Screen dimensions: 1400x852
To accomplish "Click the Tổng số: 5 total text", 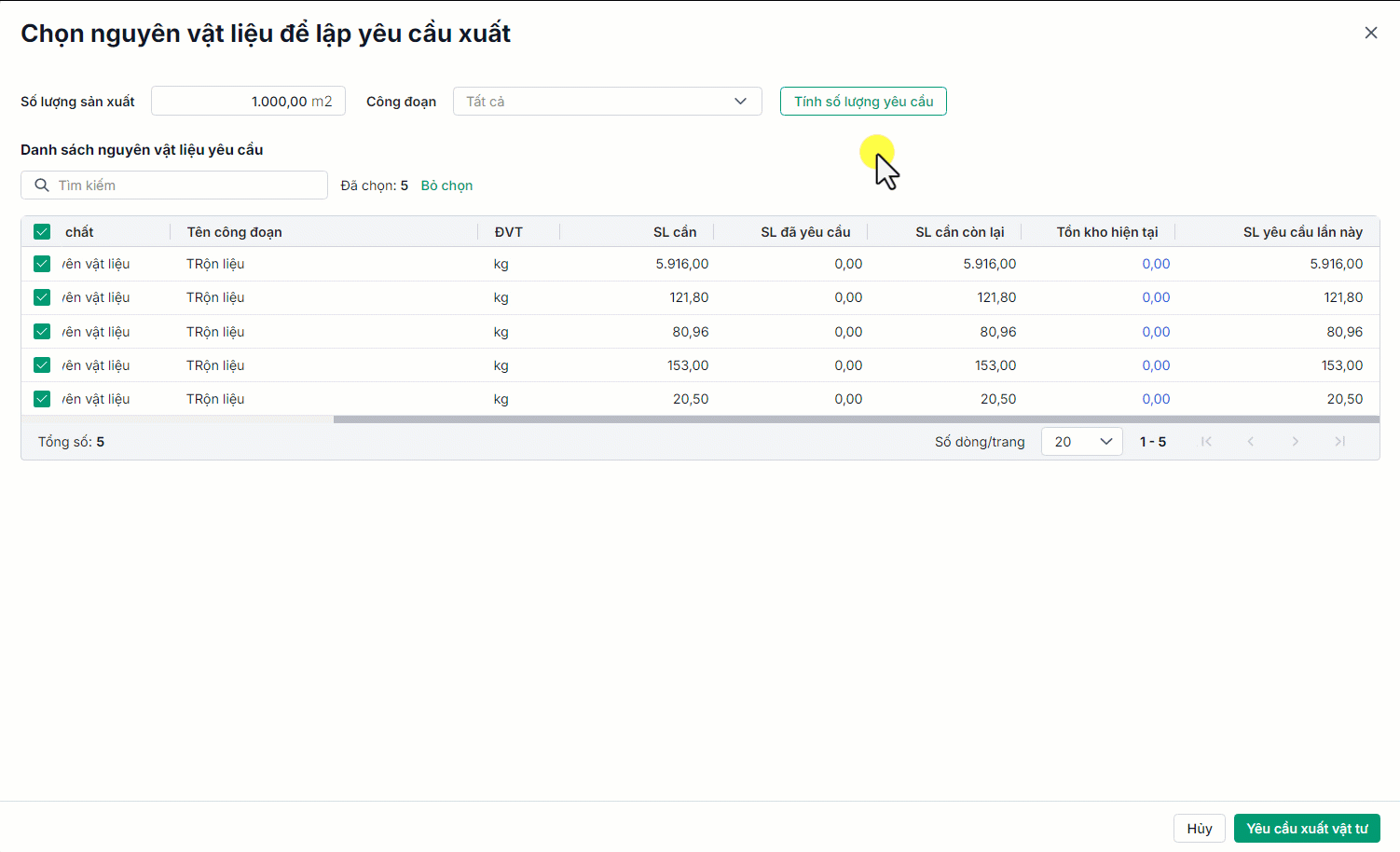I will [71, 442].
